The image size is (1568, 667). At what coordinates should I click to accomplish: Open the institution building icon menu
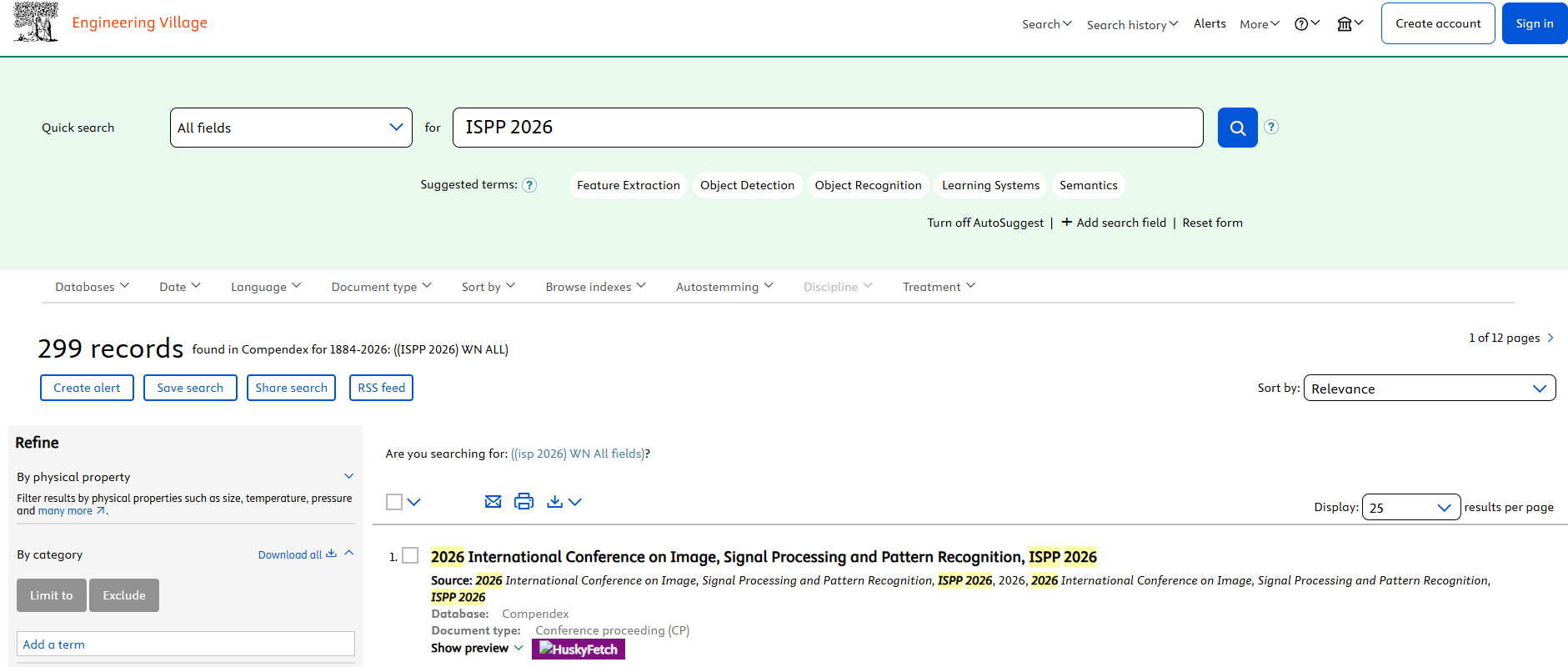(1350, 24)
